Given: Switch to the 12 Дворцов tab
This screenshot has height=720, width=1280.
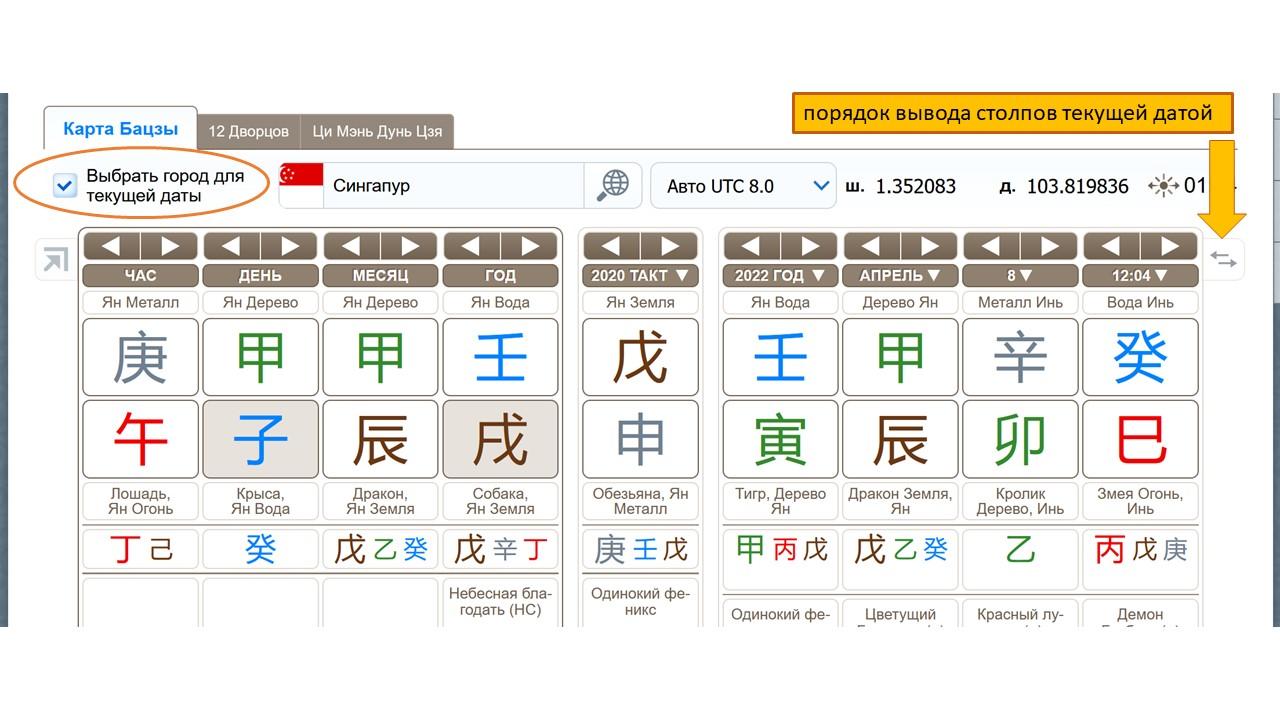Looking at the screenshot, I should pos(248,131).
